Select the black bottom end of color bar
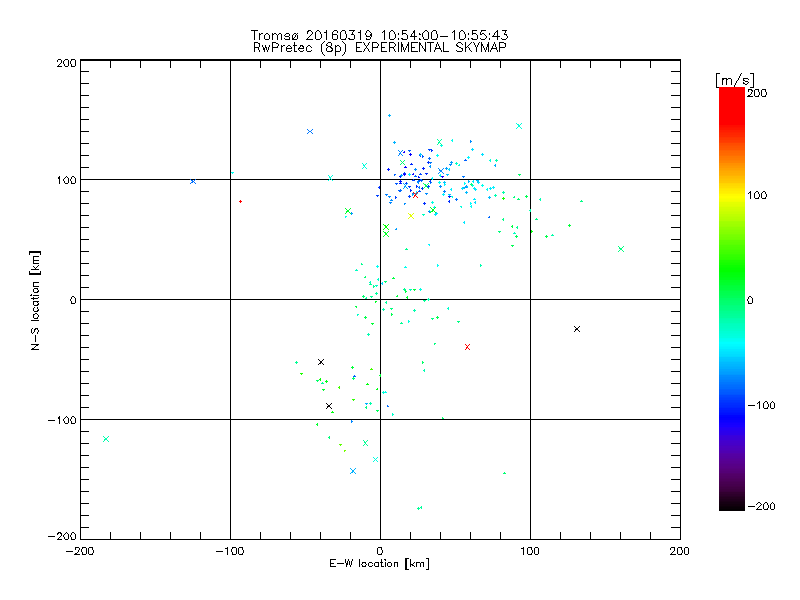 coord(732,505)
